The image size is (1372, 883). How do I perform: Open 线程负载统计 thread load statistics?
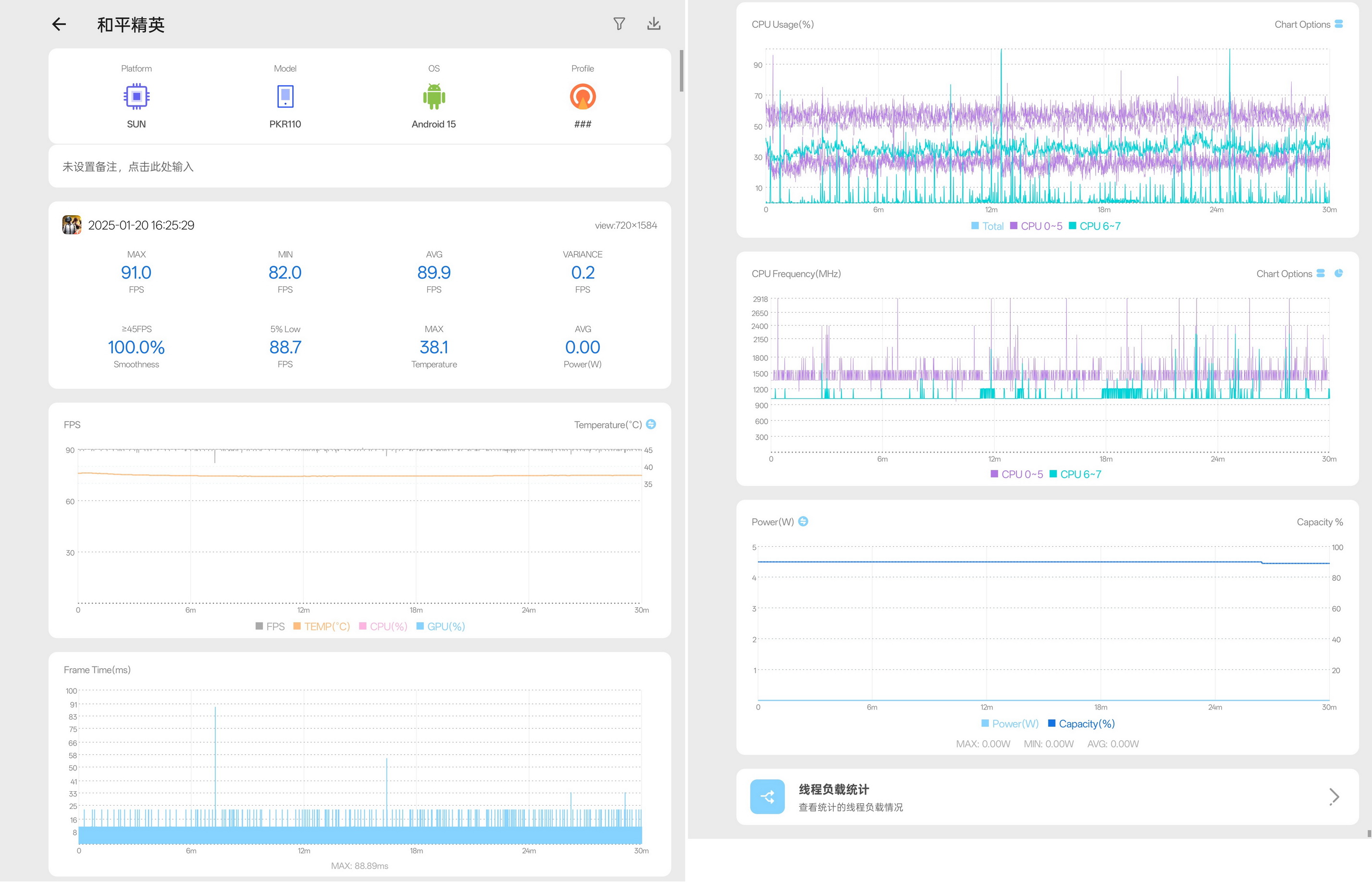point(1047,797)
